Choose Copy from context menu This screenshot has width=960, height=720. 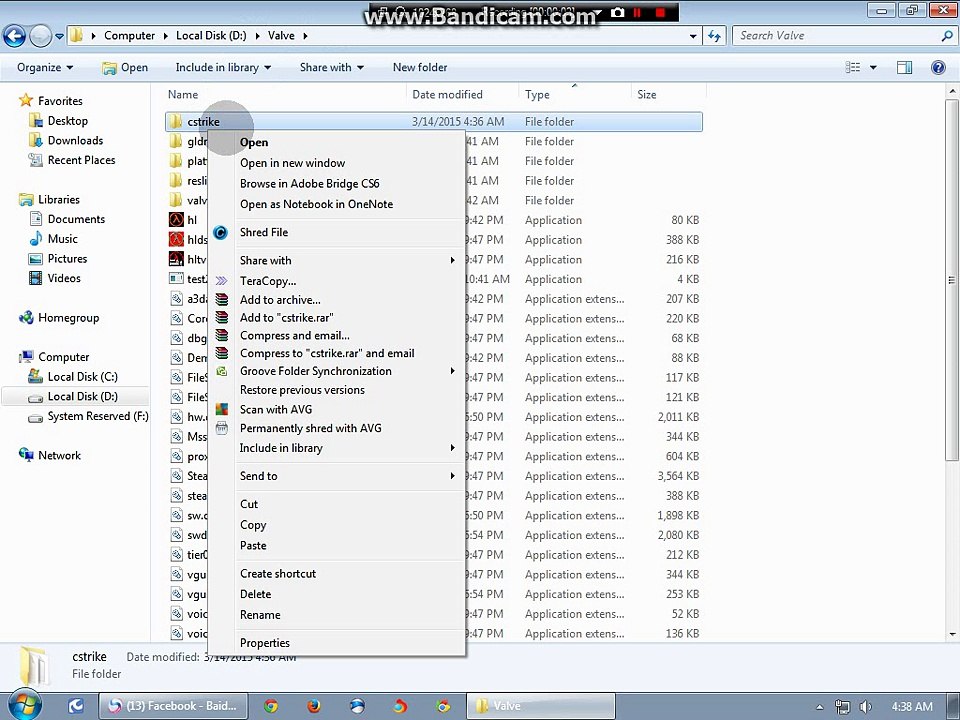pos(253,525)
